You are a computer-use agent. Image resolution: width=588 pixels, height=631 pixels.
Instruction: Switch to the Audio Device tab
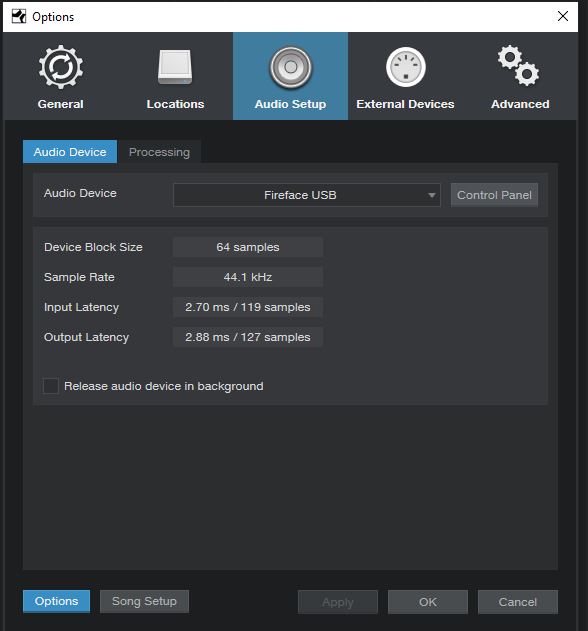[70, 152]
